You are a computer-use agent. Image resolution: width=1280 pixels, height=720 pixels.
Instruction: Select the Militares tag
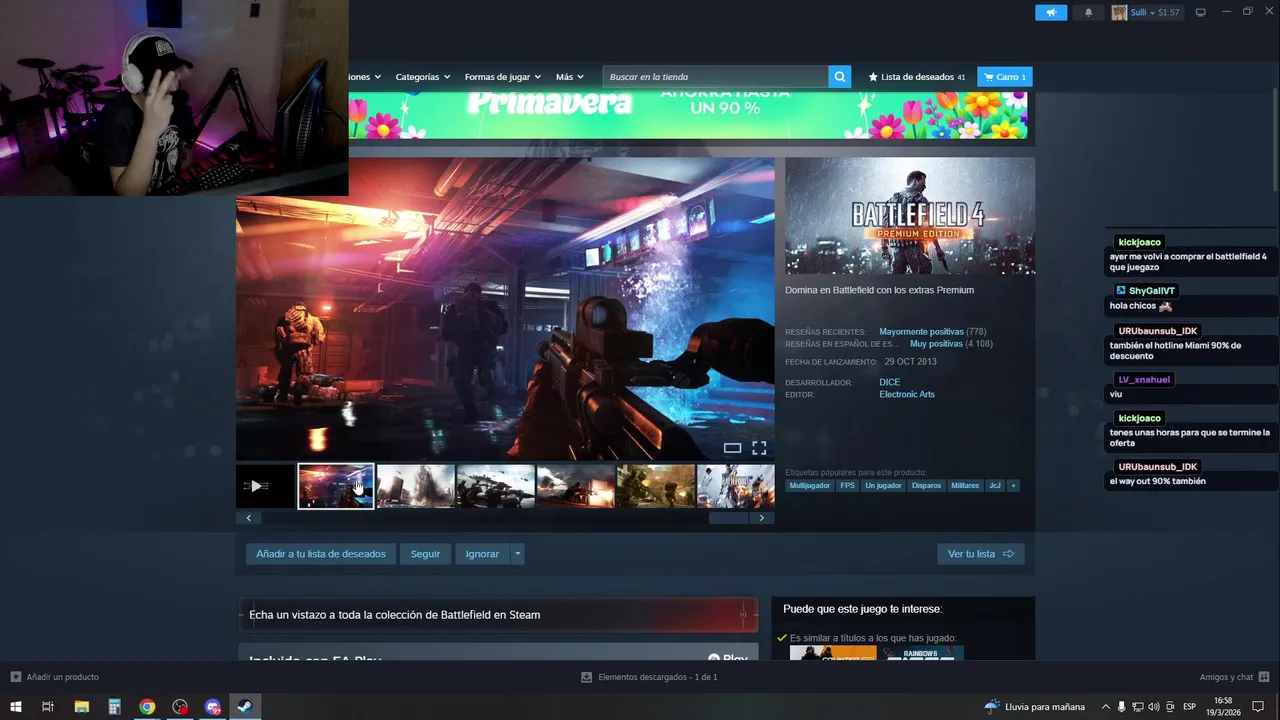[965, 486]
